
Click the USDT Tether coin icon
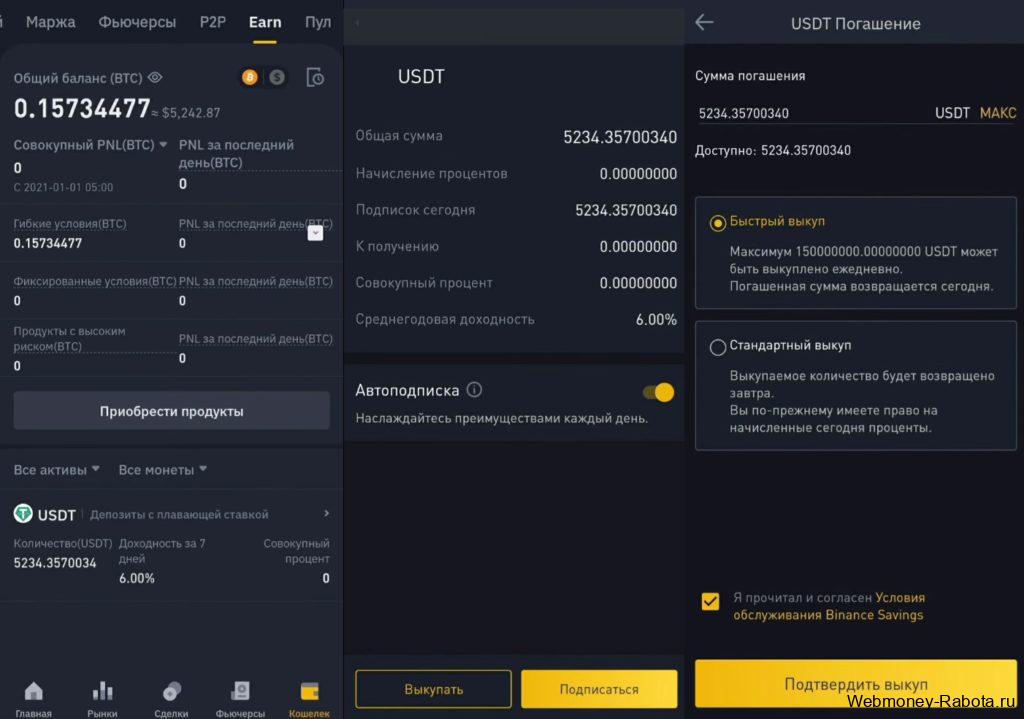(x=23, y=514)
